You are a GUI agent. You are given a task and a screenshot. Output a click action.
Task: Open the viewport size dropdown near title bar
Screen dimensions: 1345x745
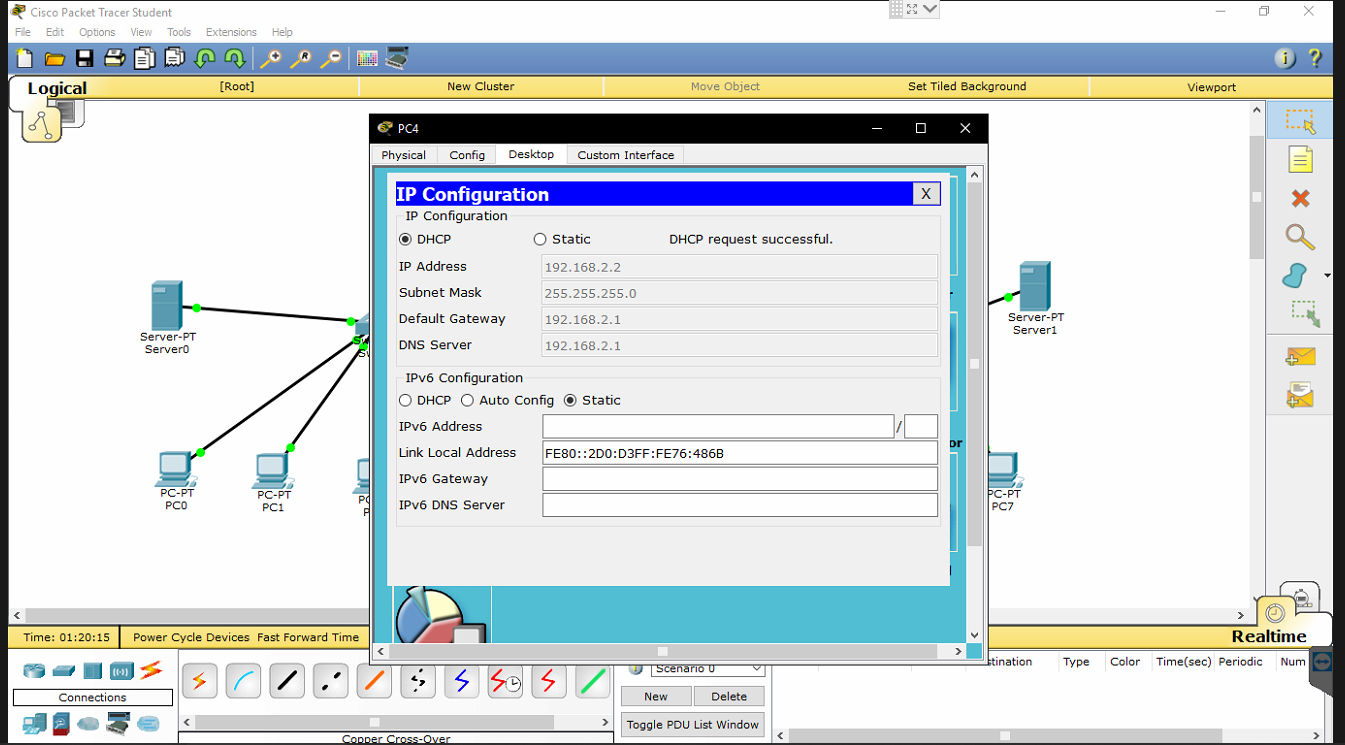(x=928, y=9)
